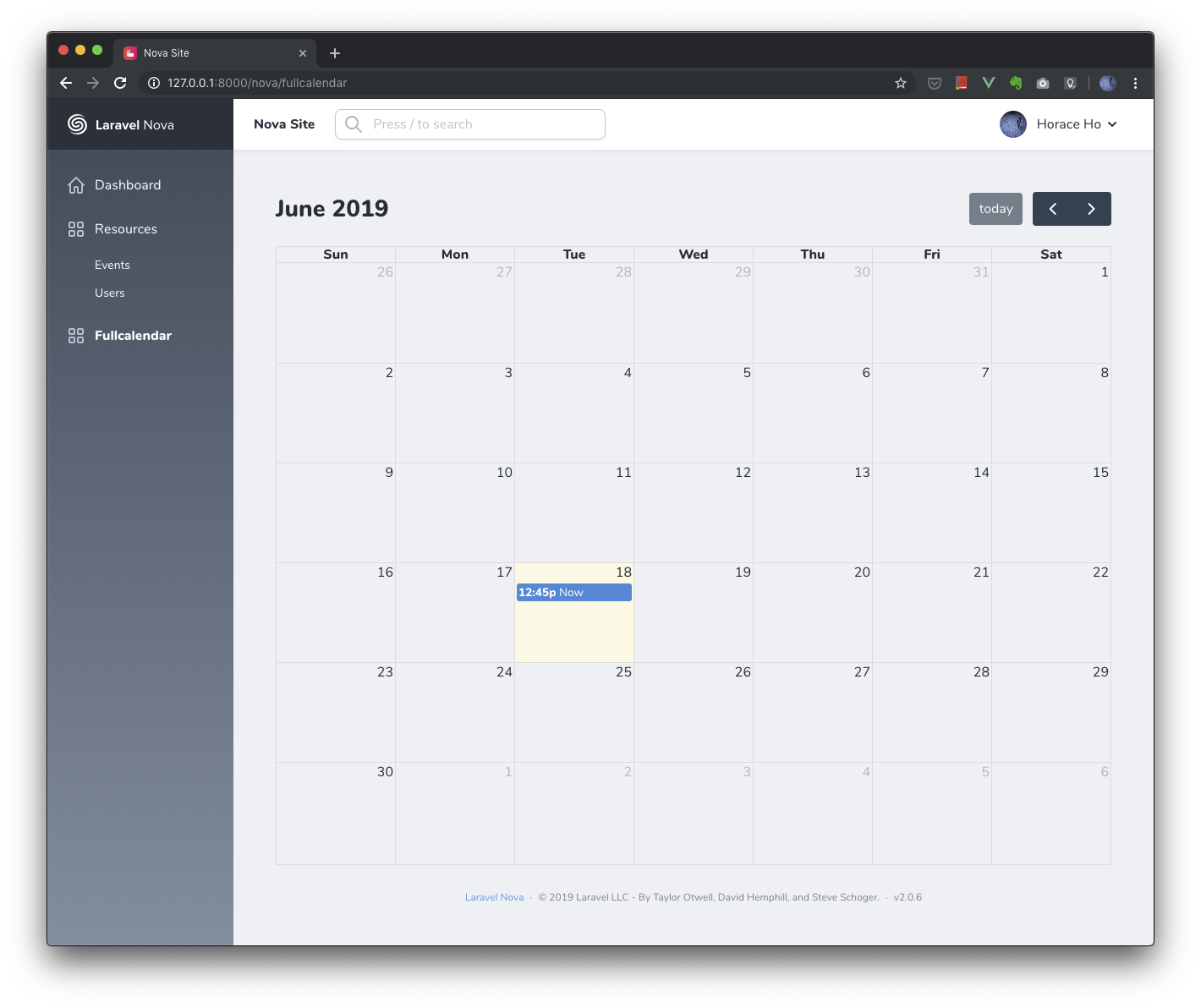Click the red bookmark extension icon
The image size is (1201, 1008).
[962, 83]
